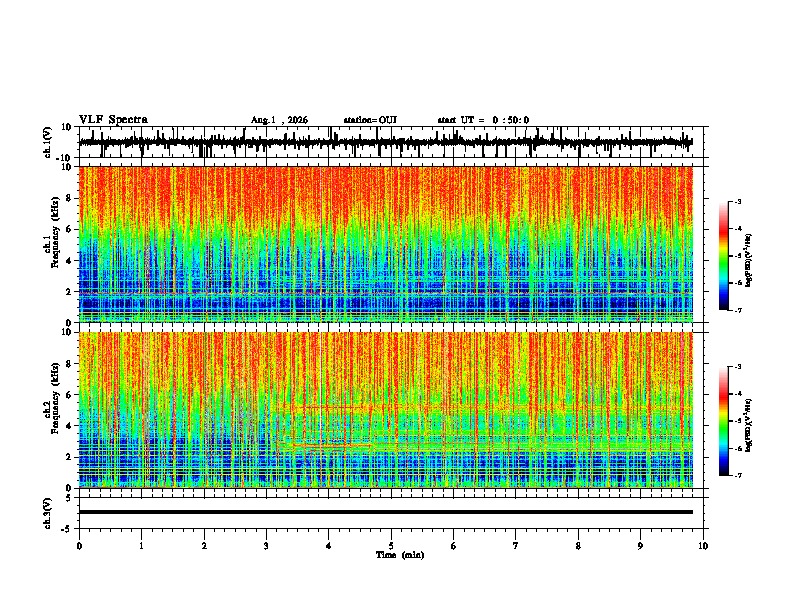Click the time axis tick label "1"
The height and width of the screenshot is (612, 792).
141,546
